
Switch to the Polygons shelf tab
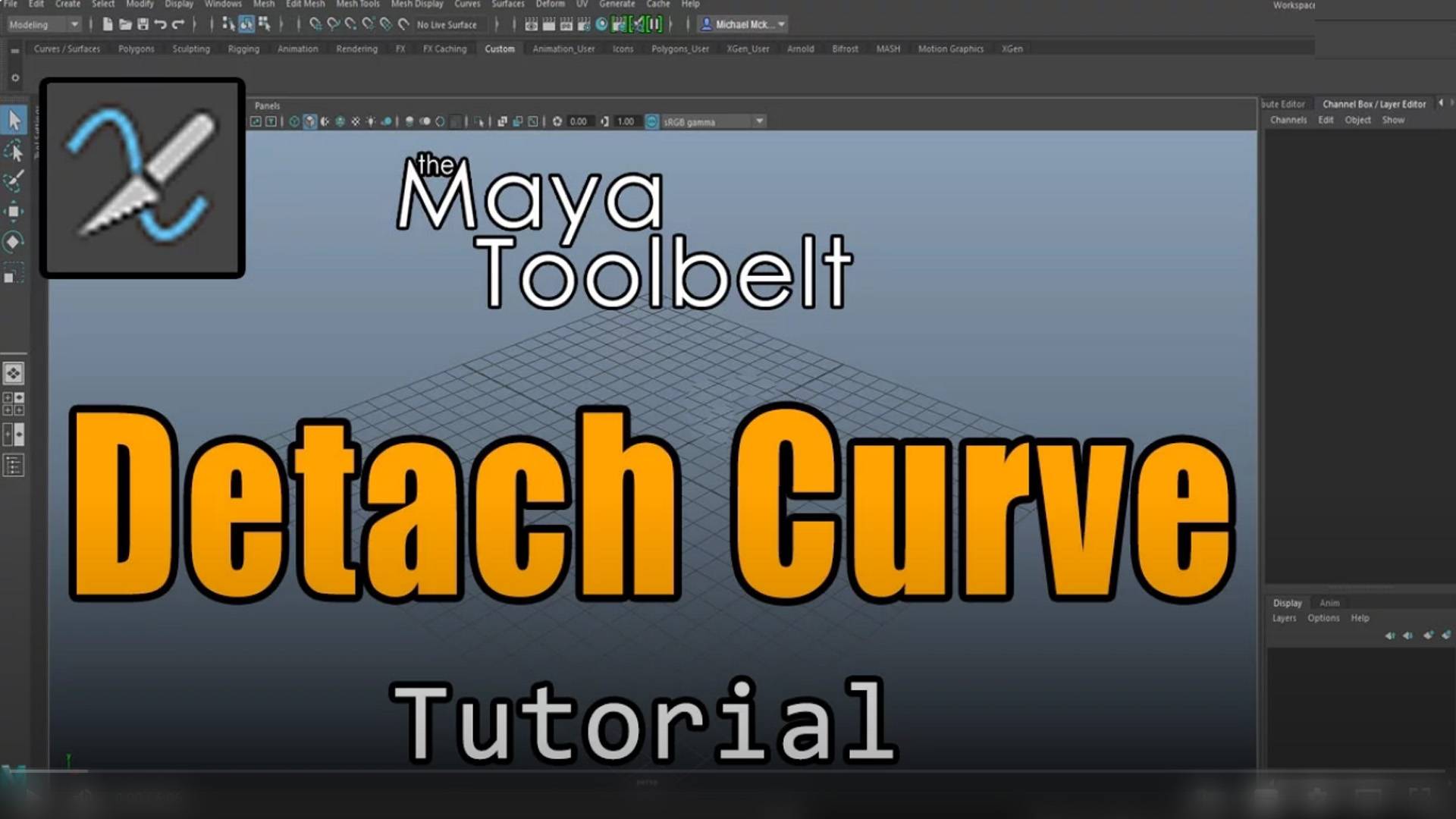click(x=136, y=49)
